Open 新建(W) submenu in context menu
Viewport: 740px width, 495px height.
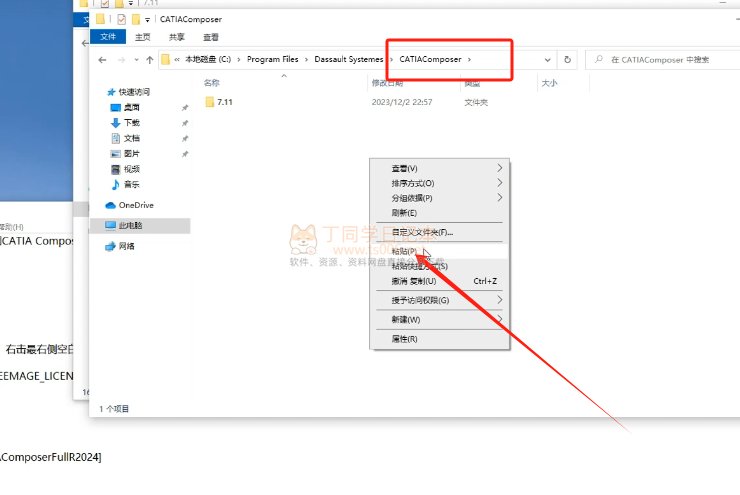pos(439,319)
